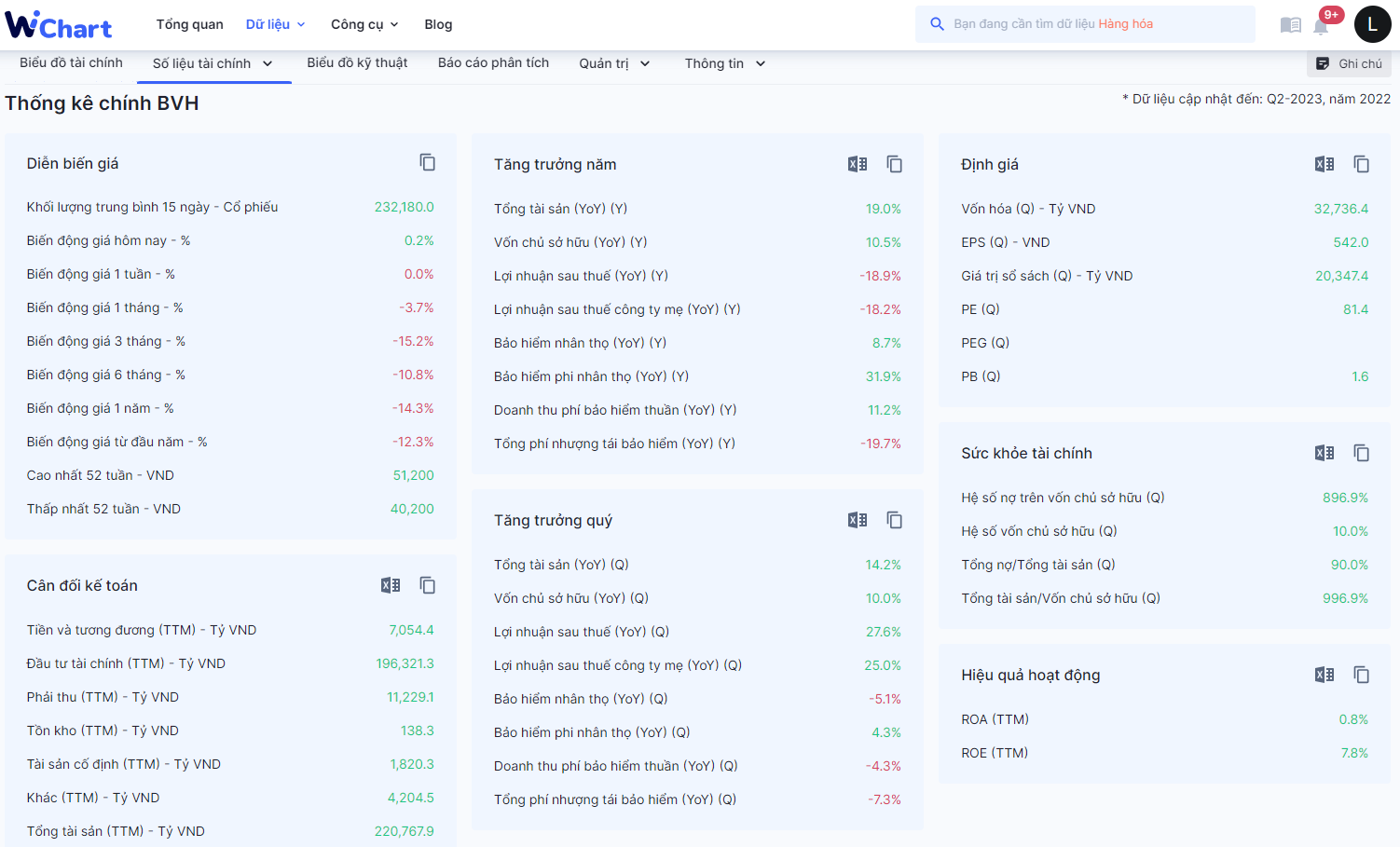Image resolution: width=1400 pixels, height=847 pixels.
Task: Expand the Số liệu tài chính dropdown
Action: tap(213, 63)
